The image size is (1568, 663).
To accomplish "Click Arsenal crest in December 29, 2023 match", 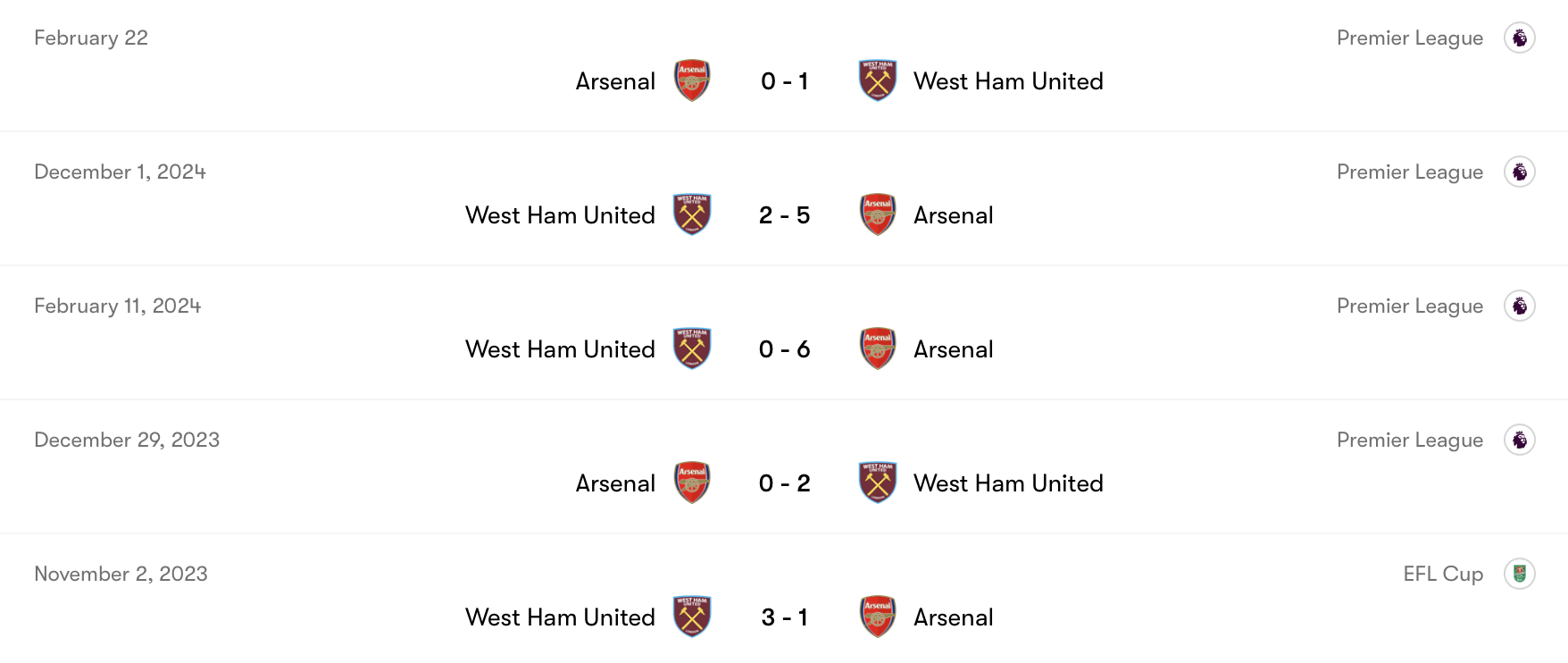I will coord(692,483).
